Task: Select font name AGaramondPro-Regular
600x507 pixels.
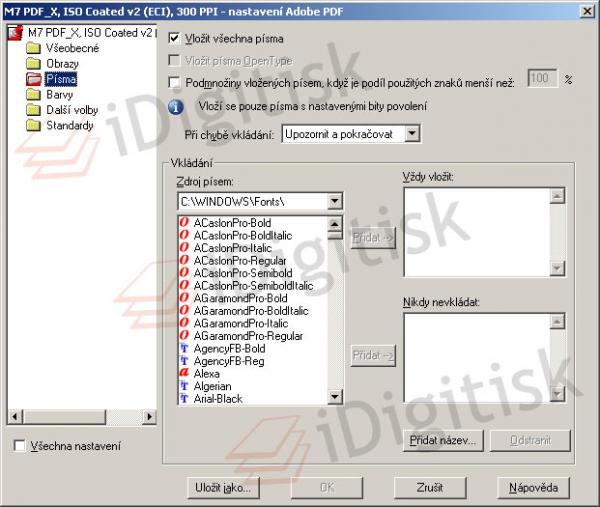Action: pyautogui.click(x=248, y=336)
